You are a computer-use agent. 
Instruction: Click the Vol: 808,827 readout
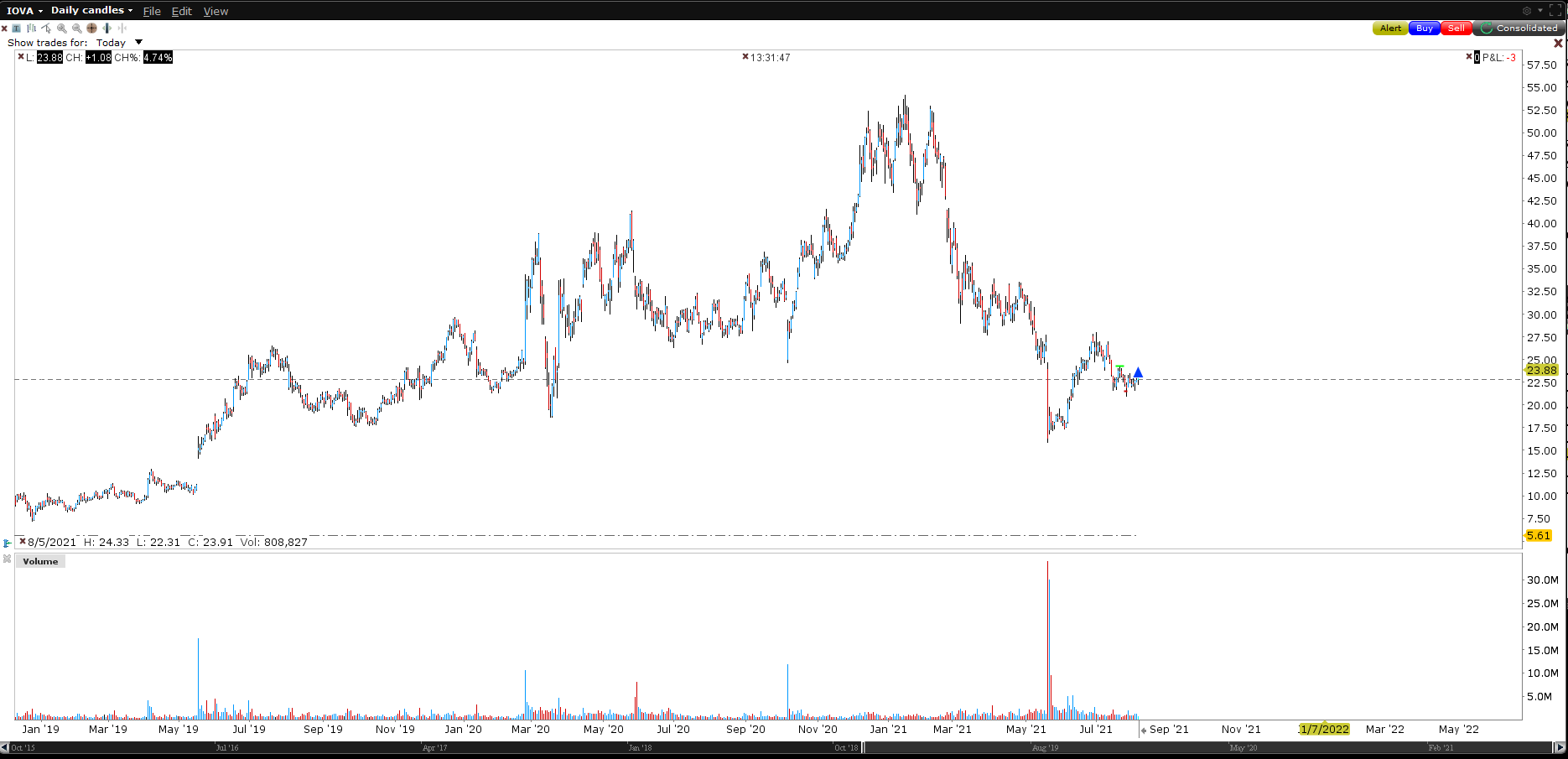pyautogui.click(x=274, y=542)
